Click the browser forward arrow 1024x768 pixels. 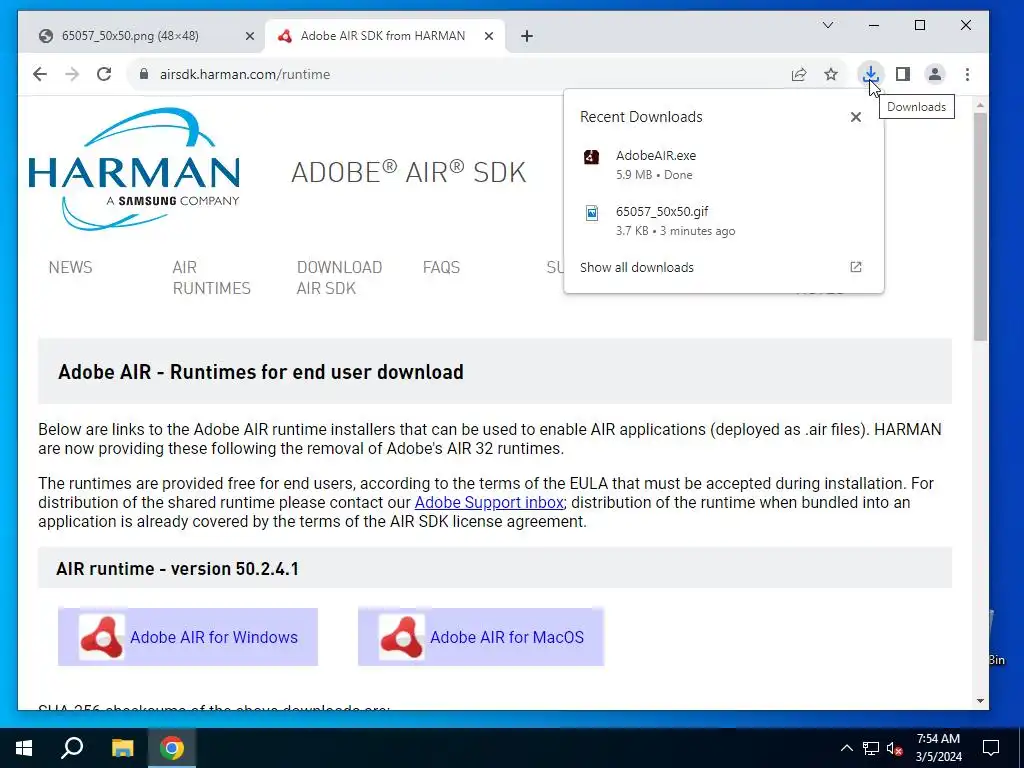pyautogui.click(x=72, y=74)
